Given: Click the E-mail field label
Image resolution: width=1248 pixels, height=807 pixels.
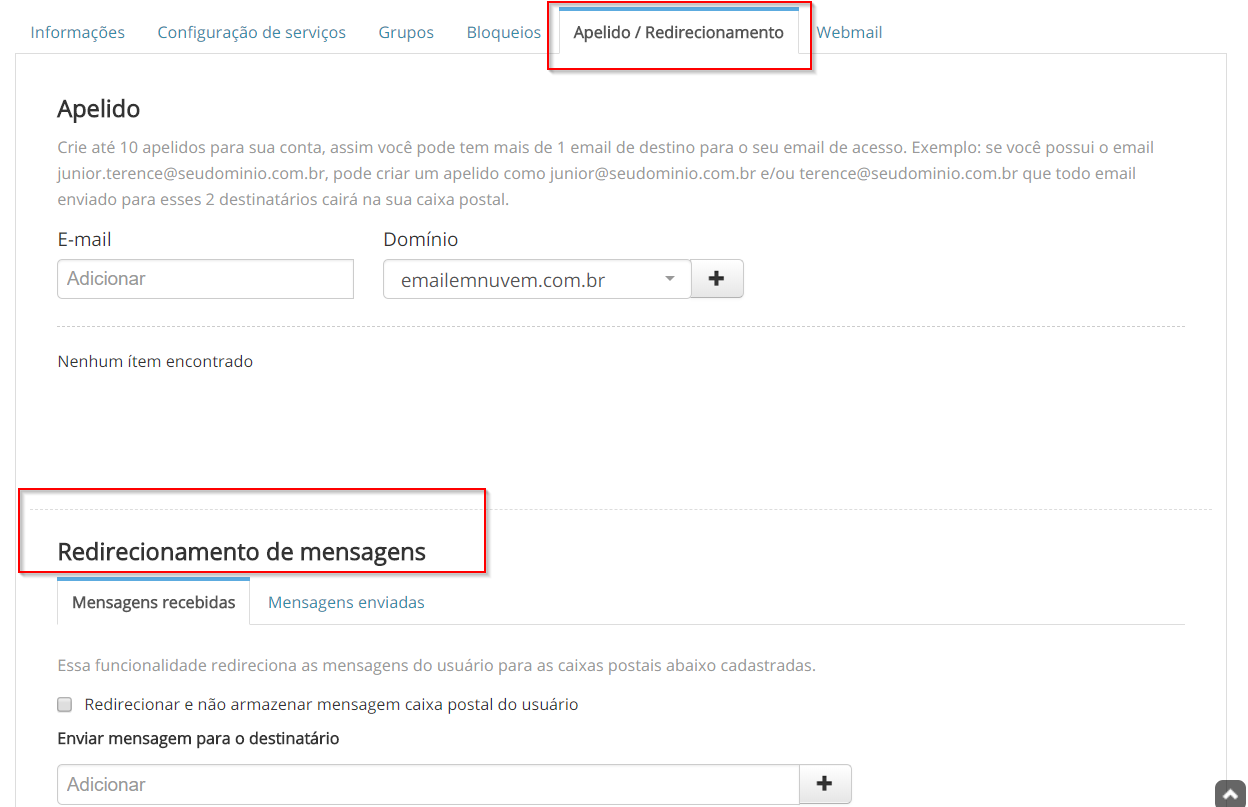Looking at the screenshot, I should point(84,239).
